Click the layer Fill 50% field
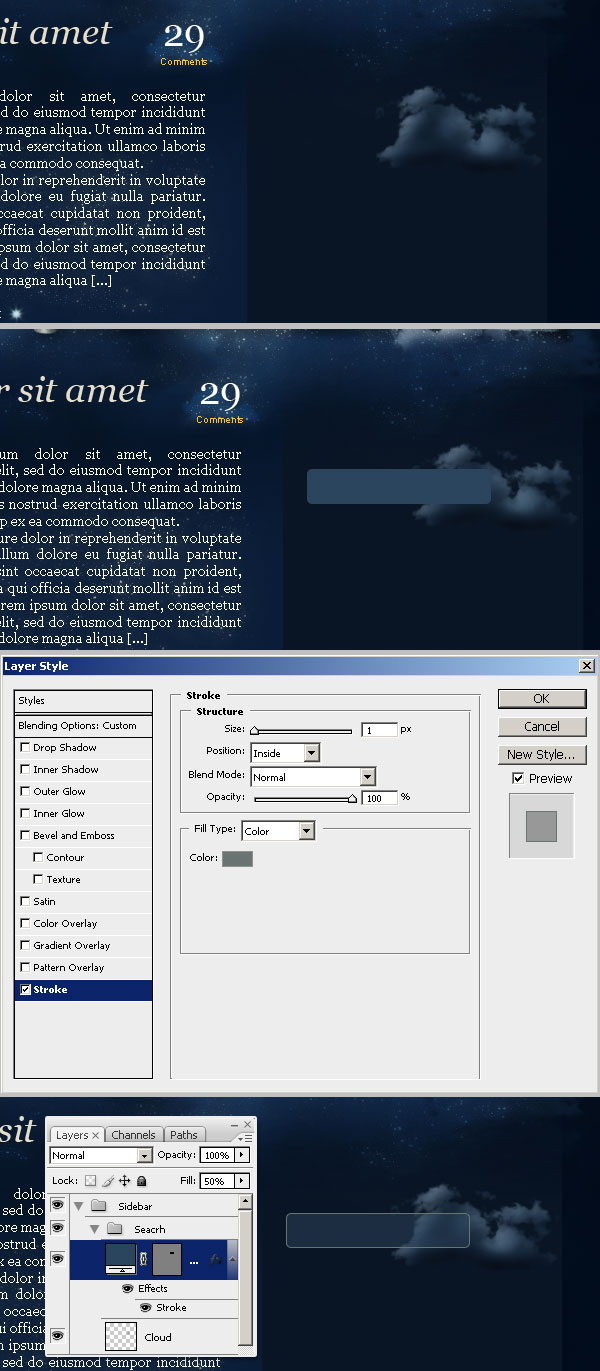This screenshot has width=600, height=1371. click(x=217, y=1181)
